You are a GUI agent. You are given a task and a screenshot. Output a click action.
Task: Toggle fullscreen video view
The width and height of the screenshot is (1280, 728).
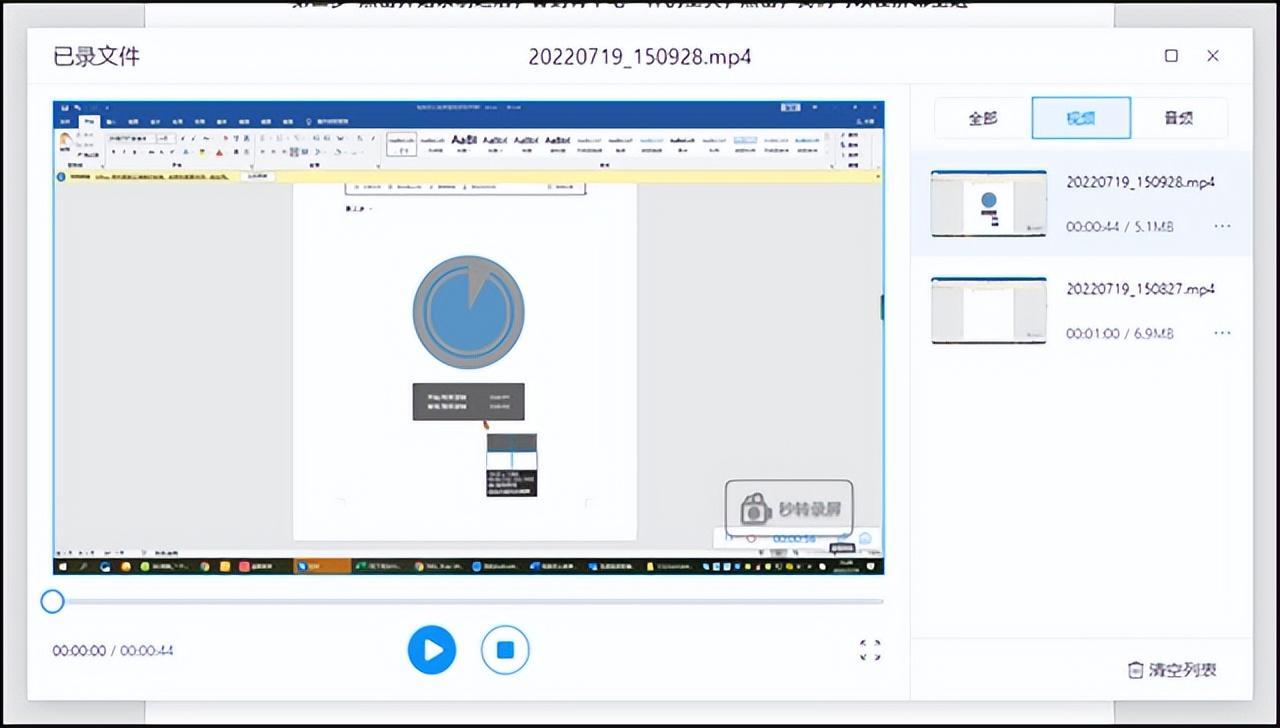[870, 650]
